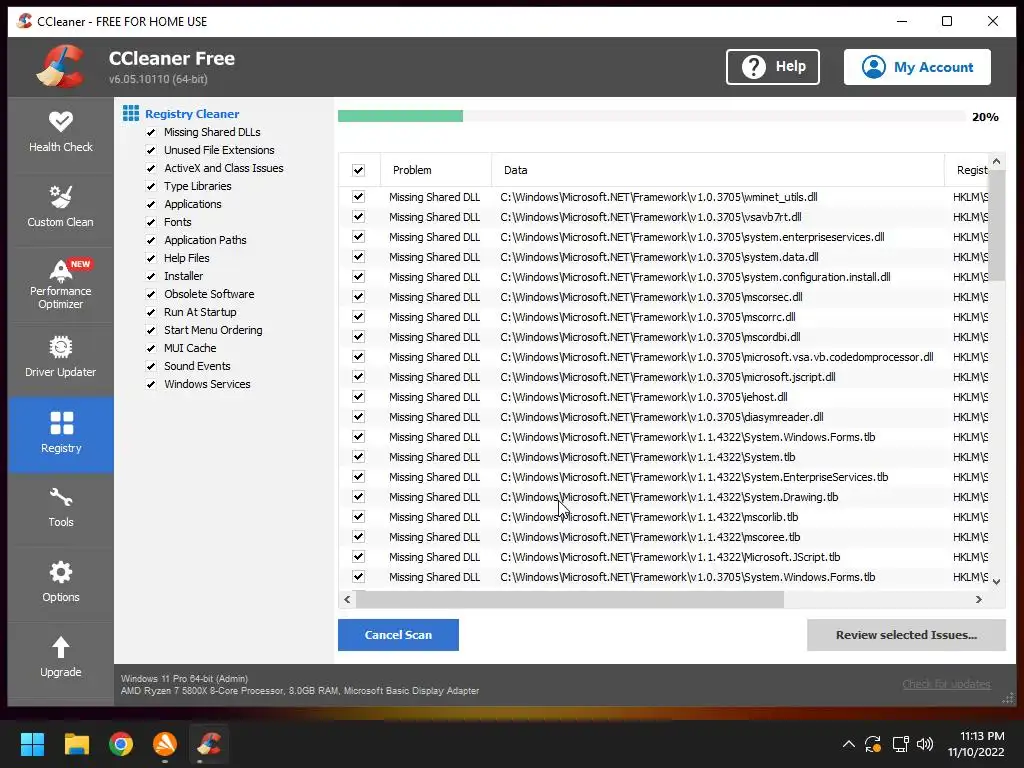Open File Explorer from taskbar
The image size is (1024, 768).
pyautogui.click(x=76, y=744)
